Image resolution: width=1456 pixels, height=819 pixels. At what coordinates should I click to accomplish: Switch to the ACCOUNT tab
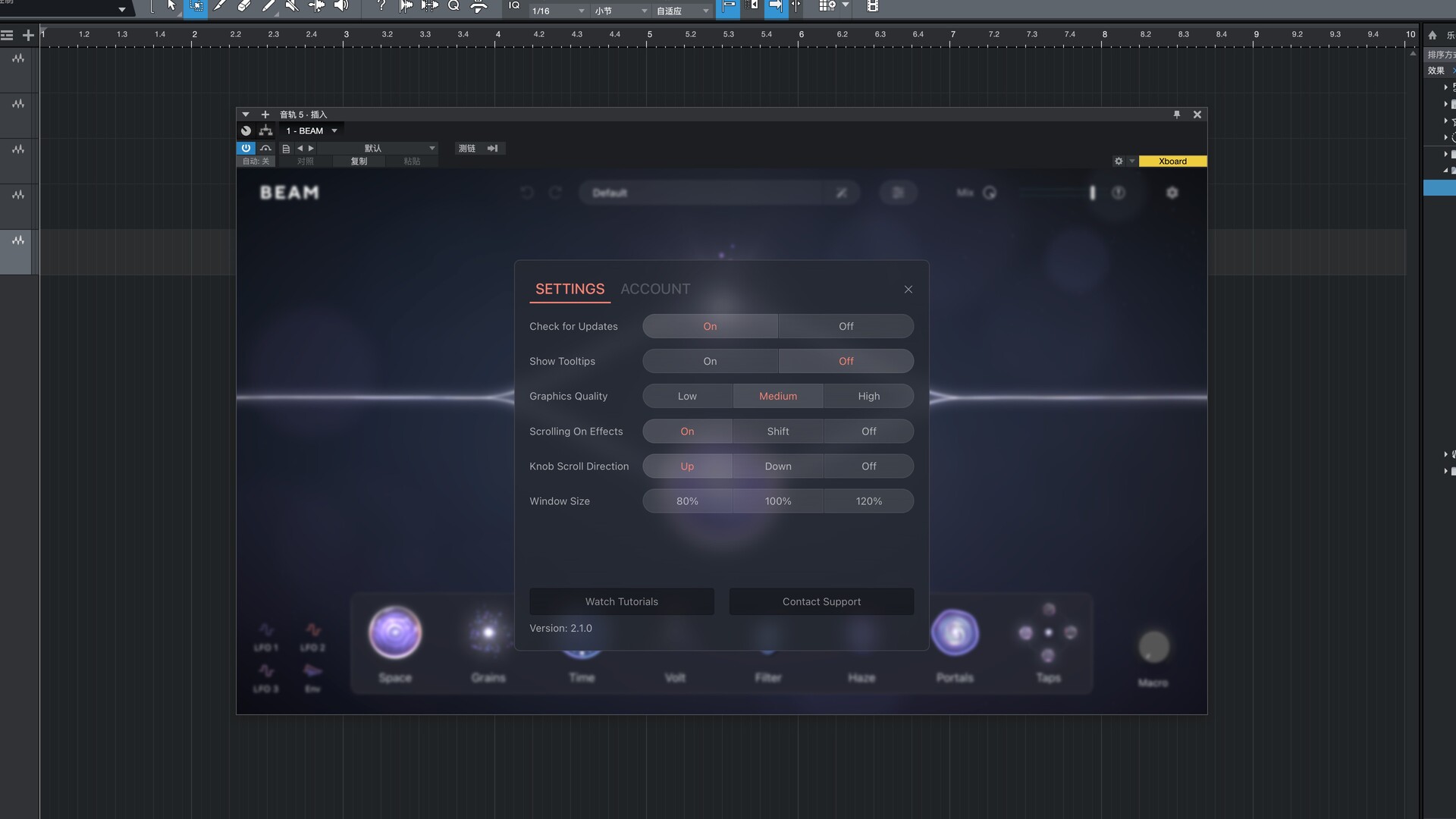[655, 289]
